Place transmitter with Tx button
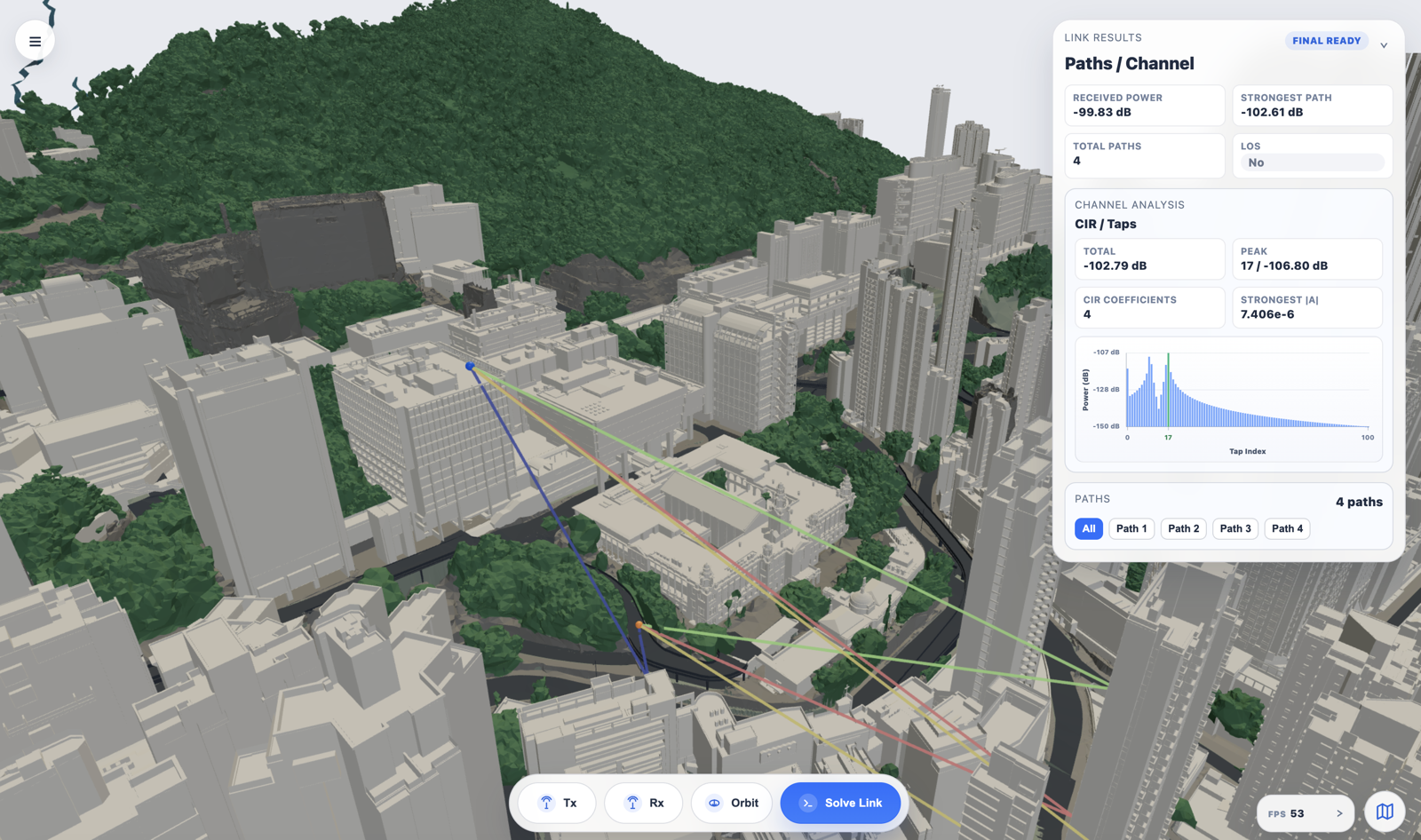 click(557, 803)
